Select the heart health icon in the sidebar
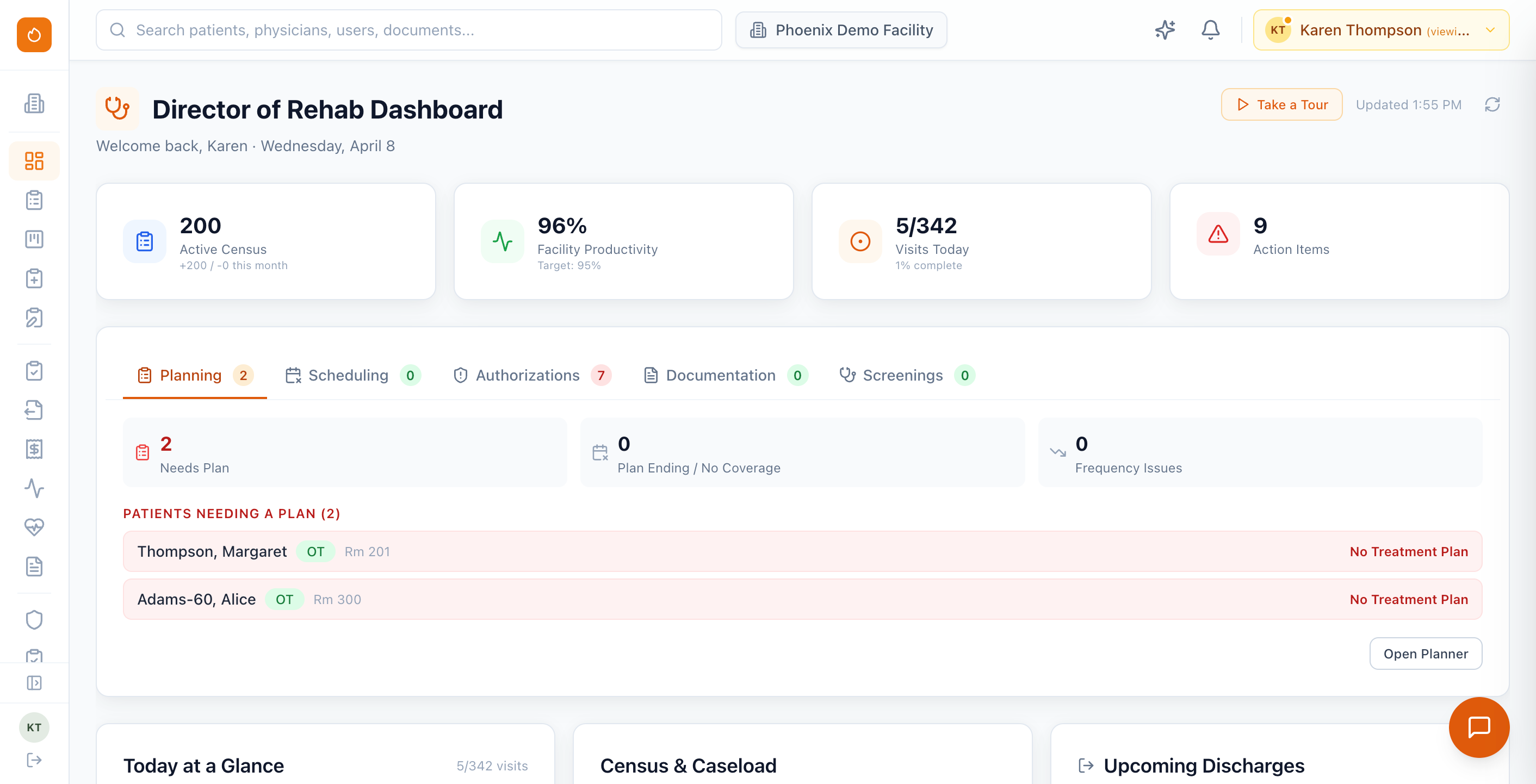 34,526
